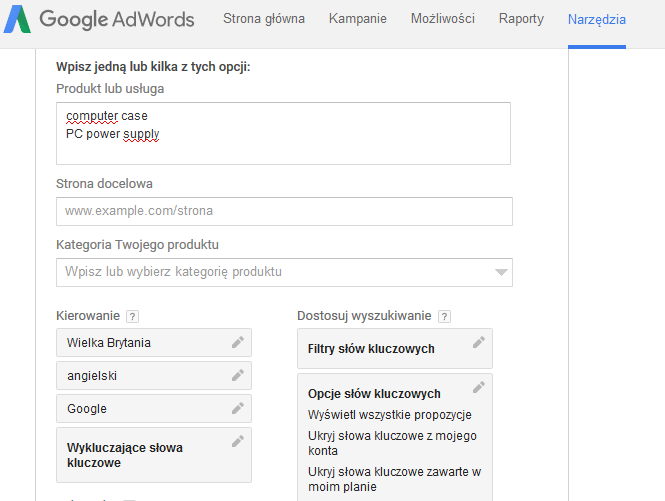This screenshot has width=665, height=501.
Task: Edit location targeting pencil for Wielka Brytania
Action: tap(238, 342)
